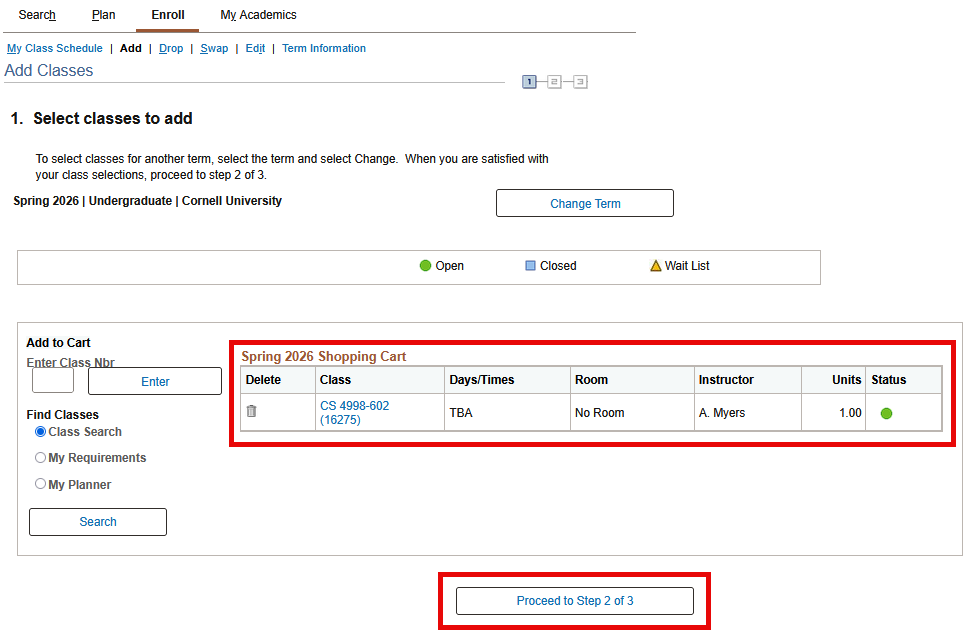Switch to the My Academics tab
Viewport: 968px width, 630px height.
click(x=257, y=14)
